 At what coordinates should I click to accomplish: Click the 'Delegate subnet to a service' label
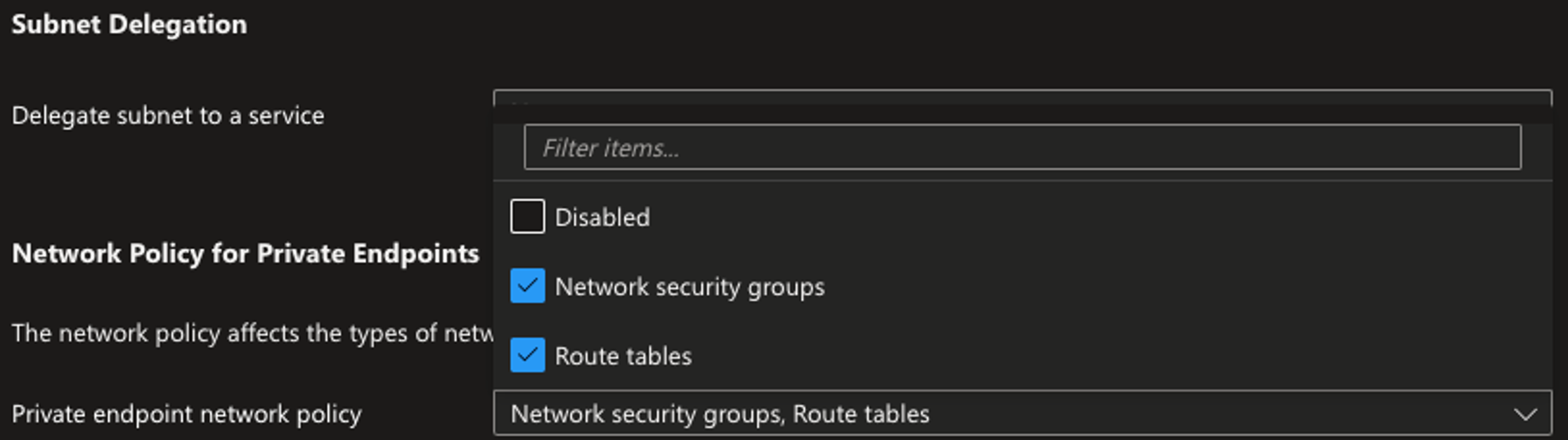pos(168,115)
